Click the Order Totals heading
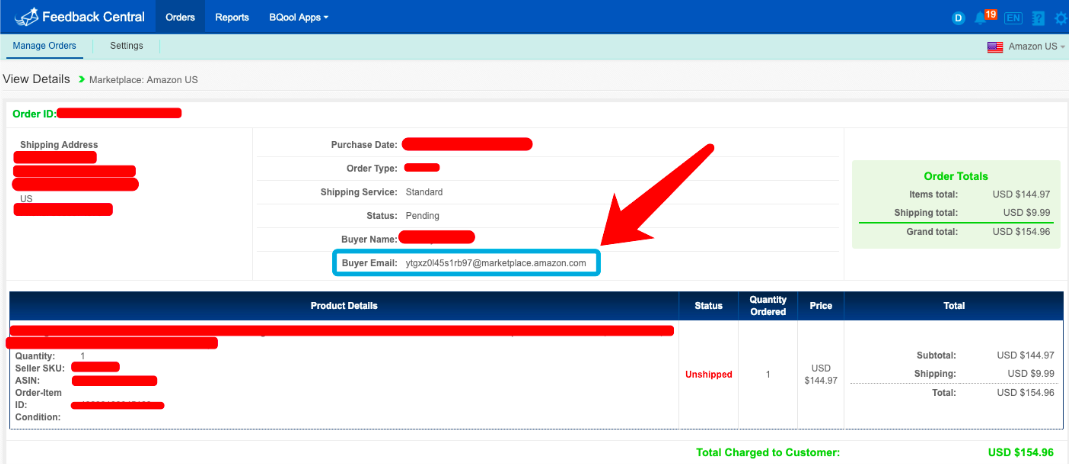Image resolution: width=1069 pixels, height=464 pixels. tap(956, 176)
